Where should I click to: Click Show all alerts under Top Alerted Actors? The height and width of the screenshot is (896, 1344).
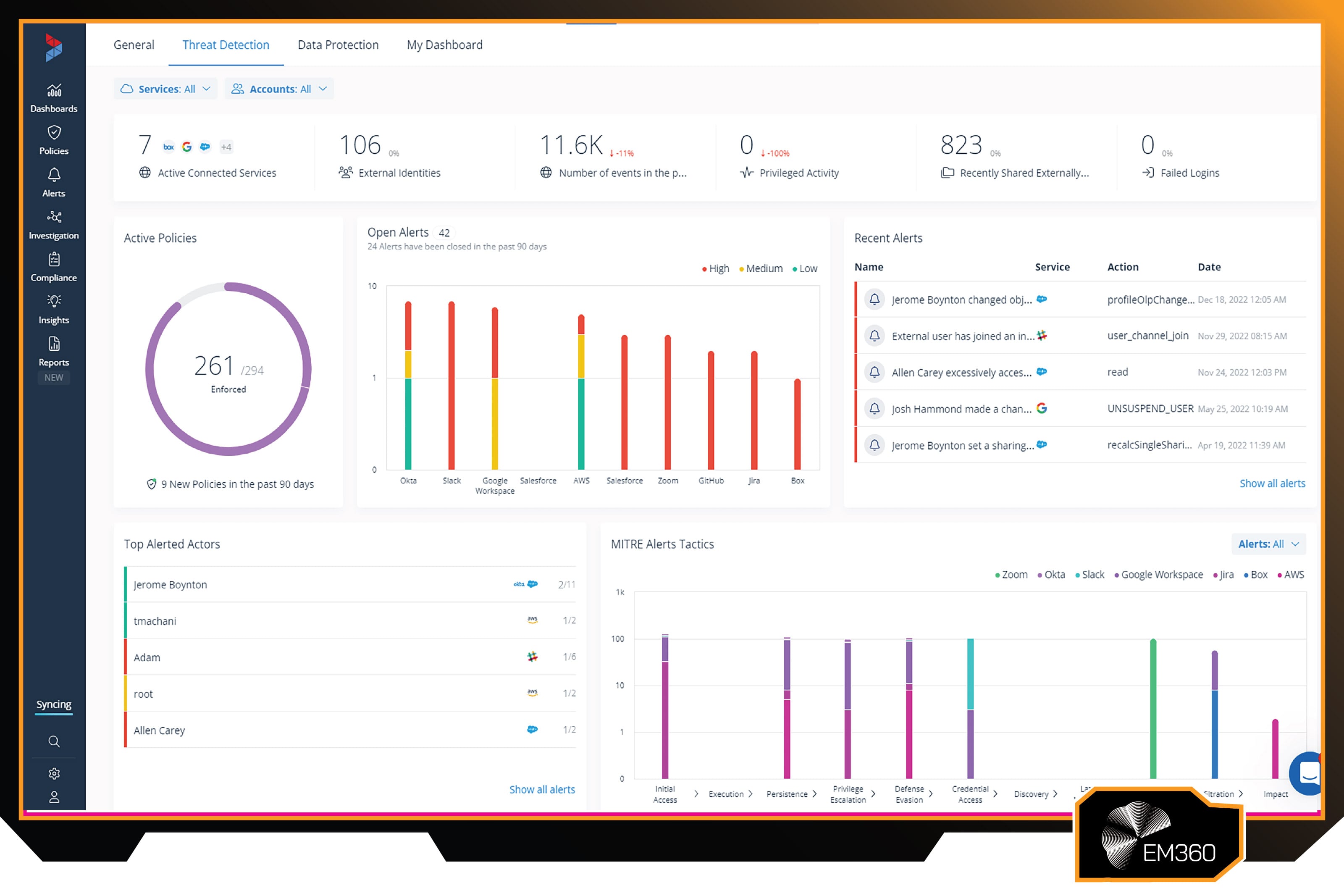click(x=542, y=789)
